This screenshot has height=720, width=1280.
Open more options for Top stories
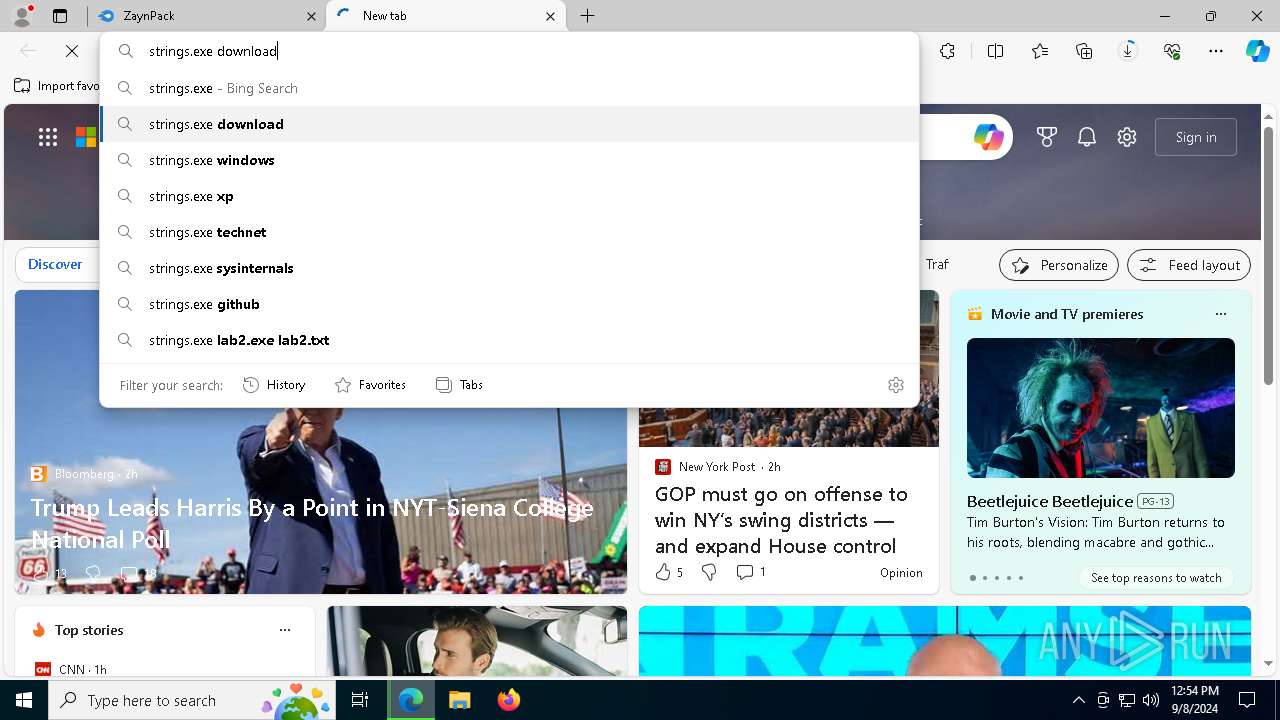pyautogui.click(x=285, y=630)
